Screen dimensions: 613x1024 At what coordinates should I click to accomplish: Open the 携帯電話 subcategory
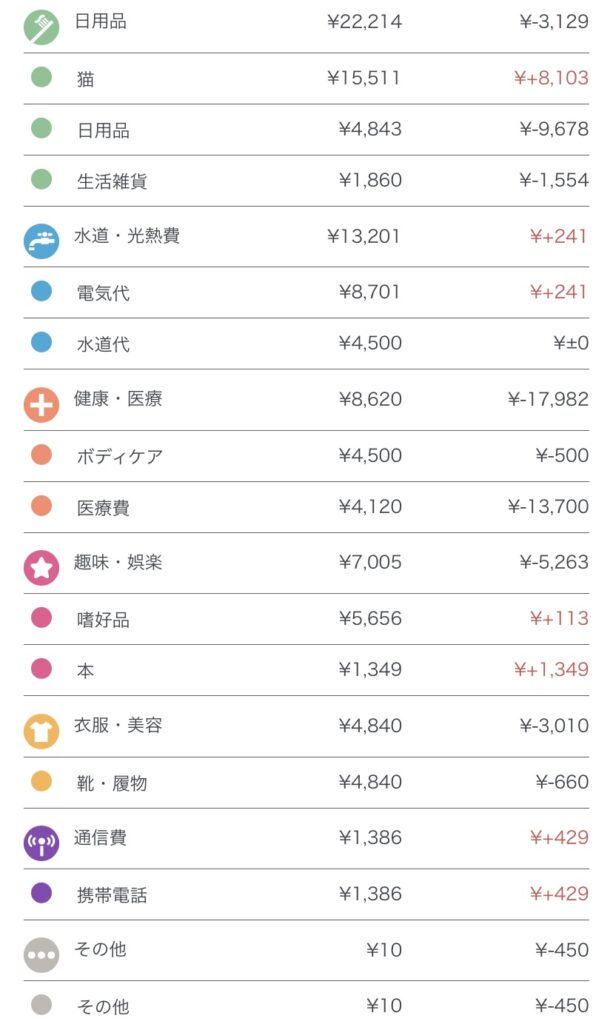pyautogui.click(x=112, y=895)
